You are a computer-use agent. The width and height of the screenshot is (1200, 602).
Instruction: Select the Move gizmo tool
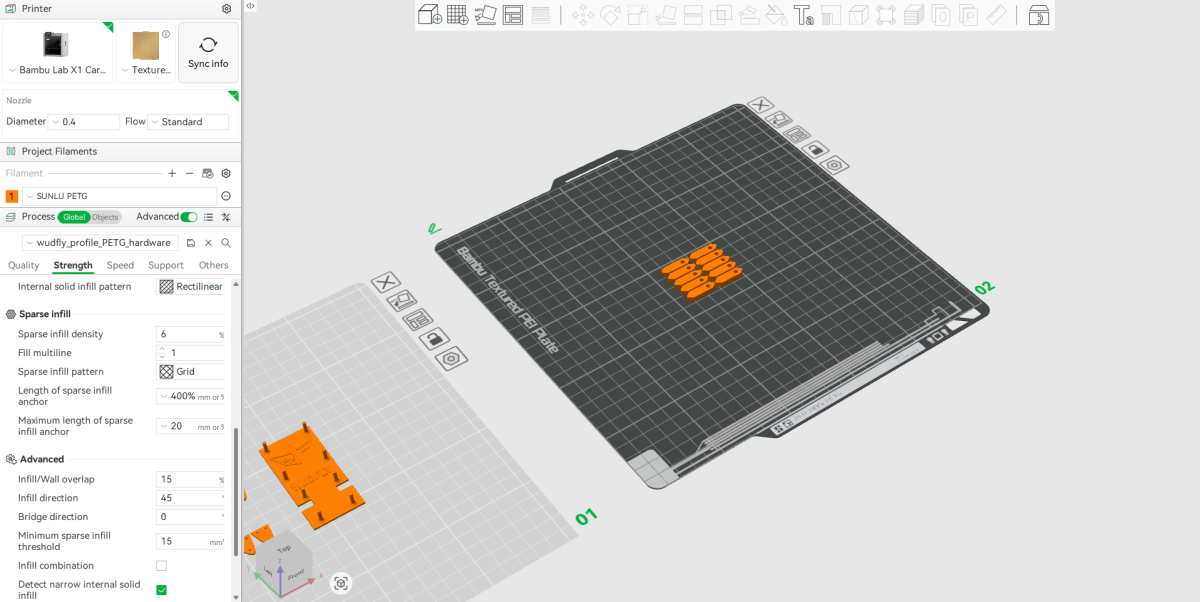coord(582,15)
